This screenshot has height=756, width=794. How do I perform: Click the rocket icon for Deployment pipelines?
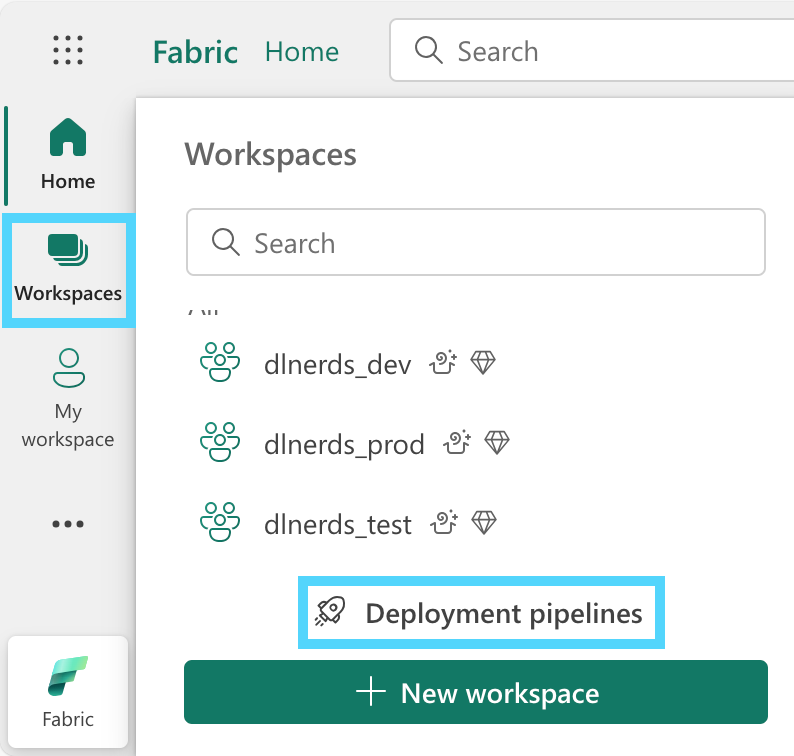[330, 612]
